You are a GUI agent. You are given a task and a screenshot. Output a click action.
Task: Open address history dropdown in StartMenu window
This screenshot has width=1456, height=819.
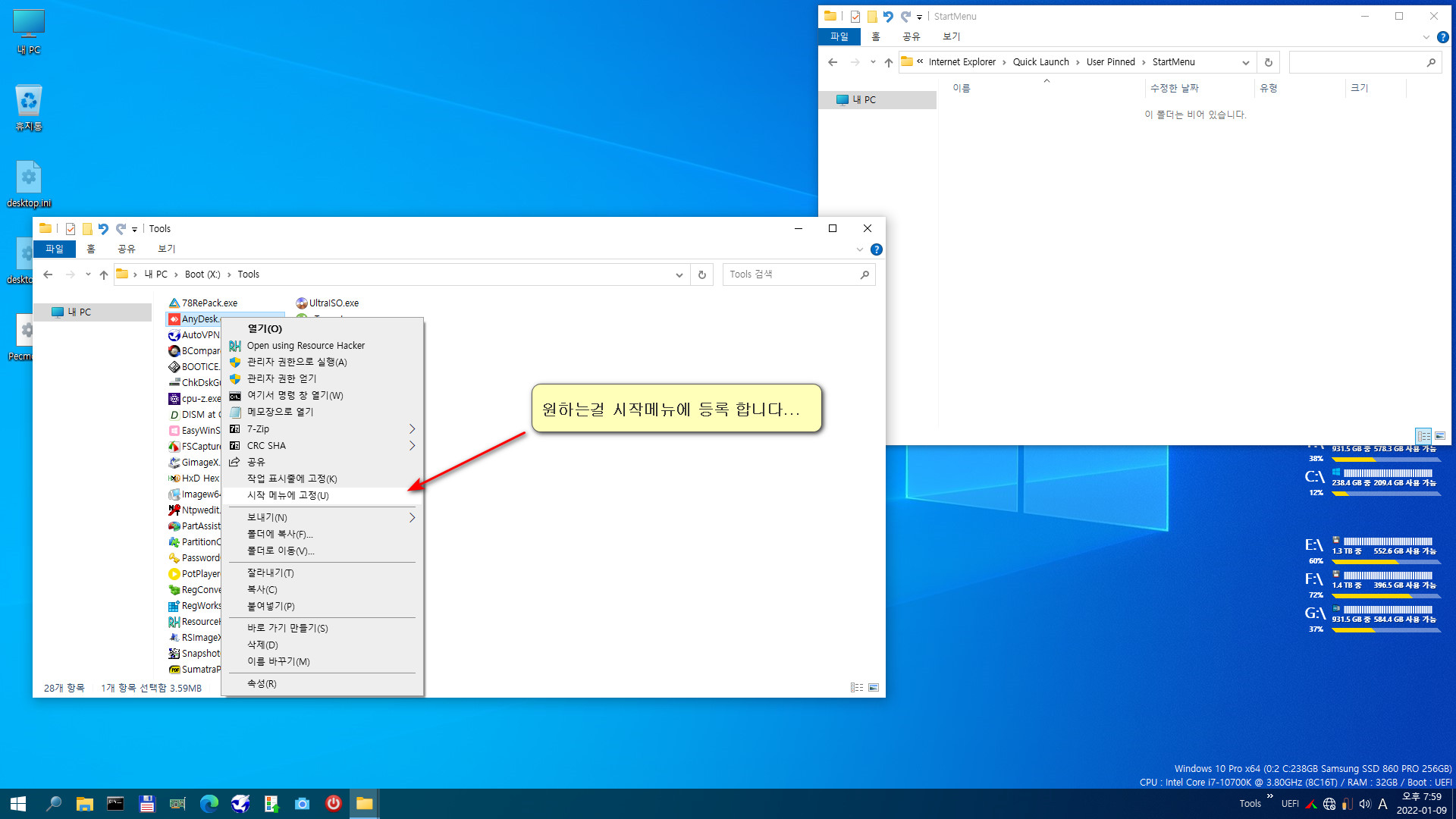(x=1246, y=62)
